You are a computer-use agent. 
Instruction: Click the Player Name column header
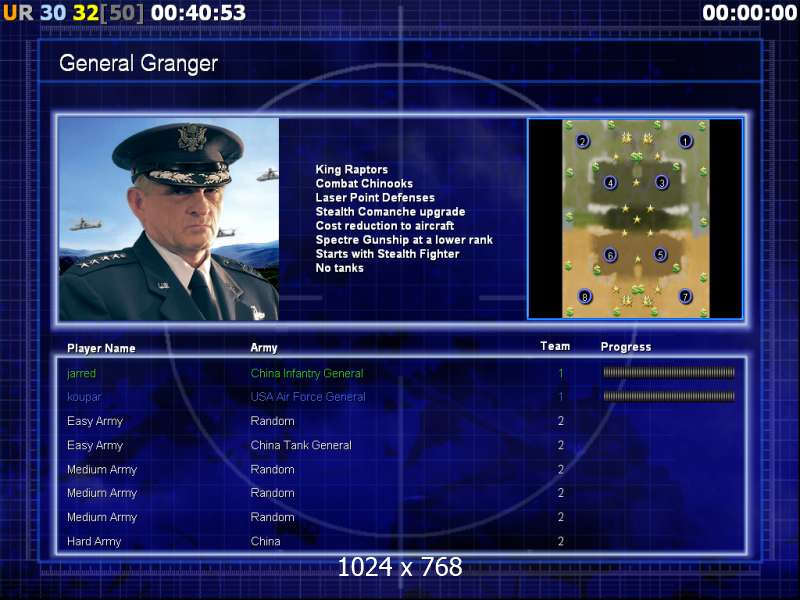[101, 348]
